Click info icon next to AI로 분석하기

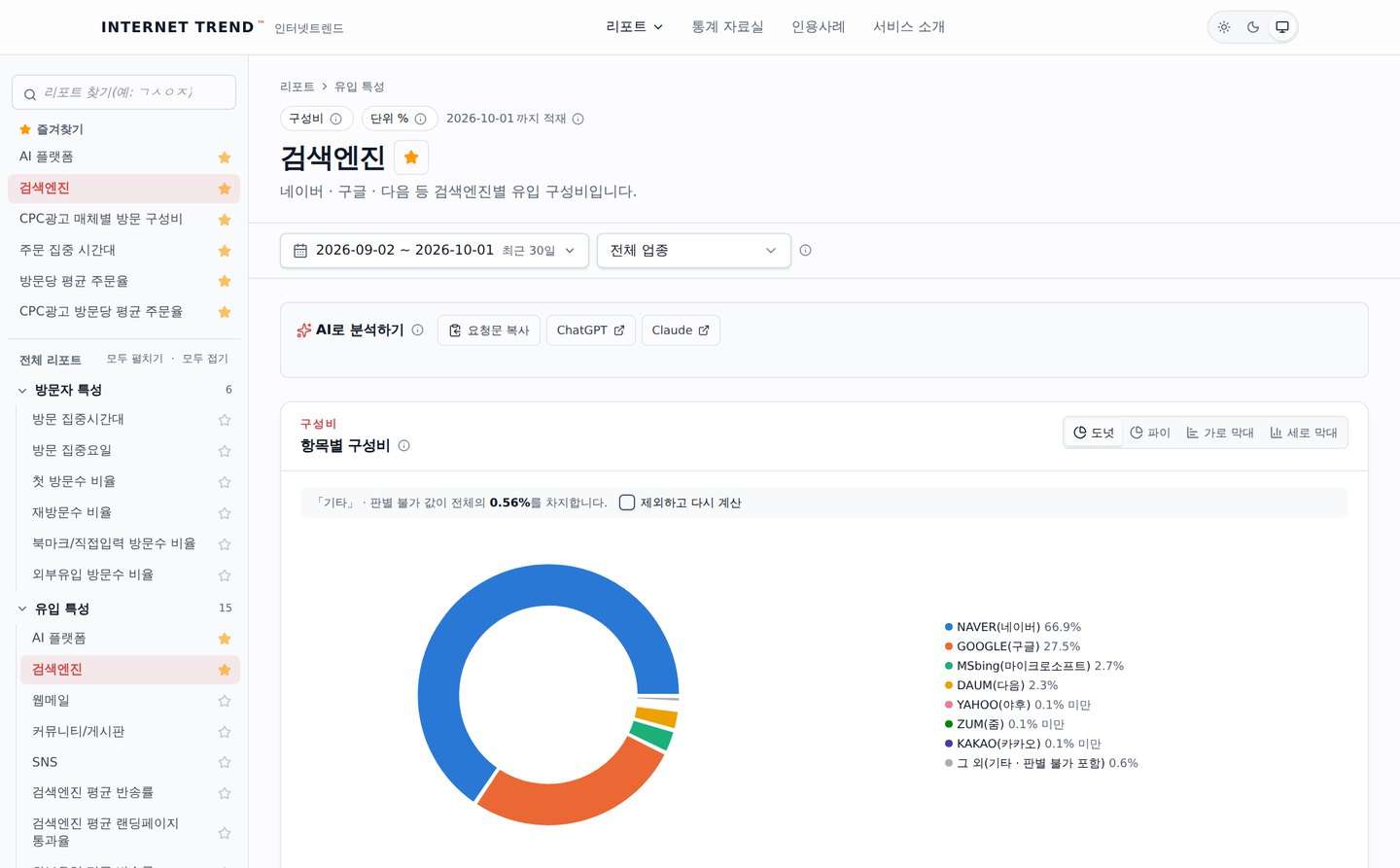tap(417, 330)
